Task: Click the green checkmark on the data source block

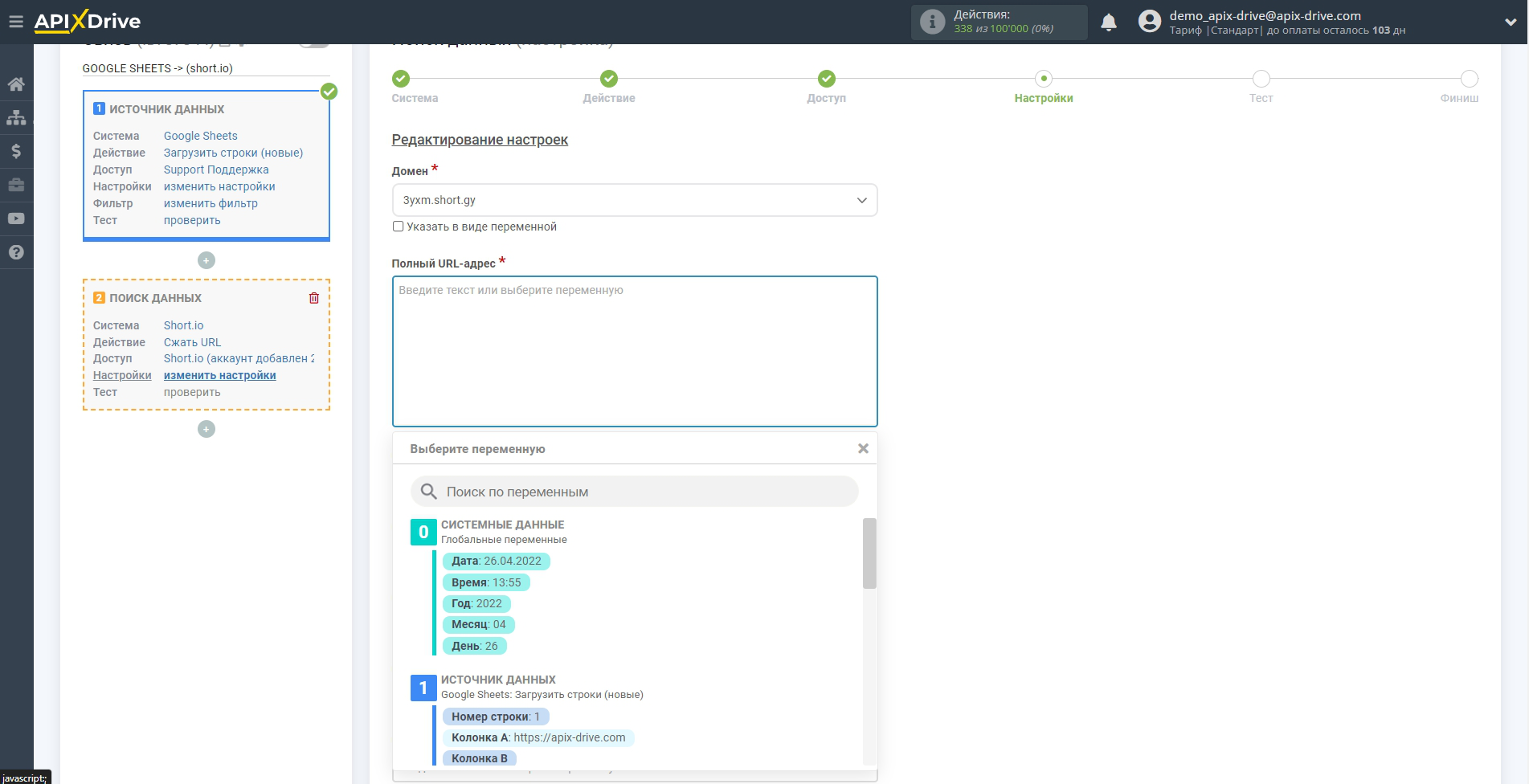Action: point(329,91)
